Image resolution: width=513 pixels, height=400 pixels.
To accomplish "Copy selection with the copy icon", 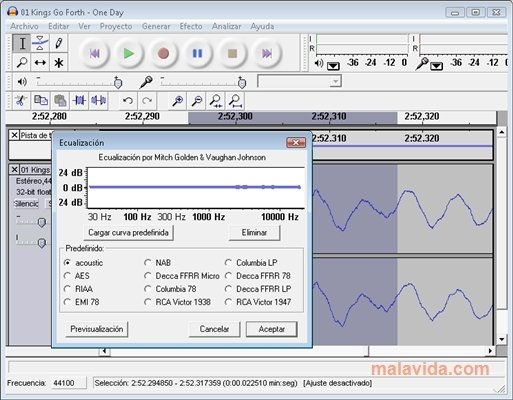I will (41, 100).
